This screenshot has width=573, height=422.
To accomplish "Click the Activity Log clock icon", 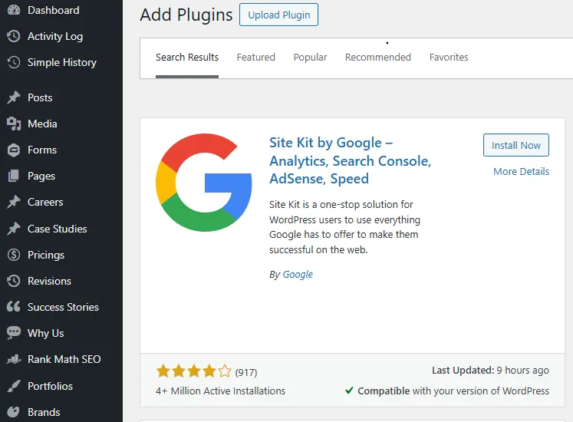I will click(x=14, y=36).
